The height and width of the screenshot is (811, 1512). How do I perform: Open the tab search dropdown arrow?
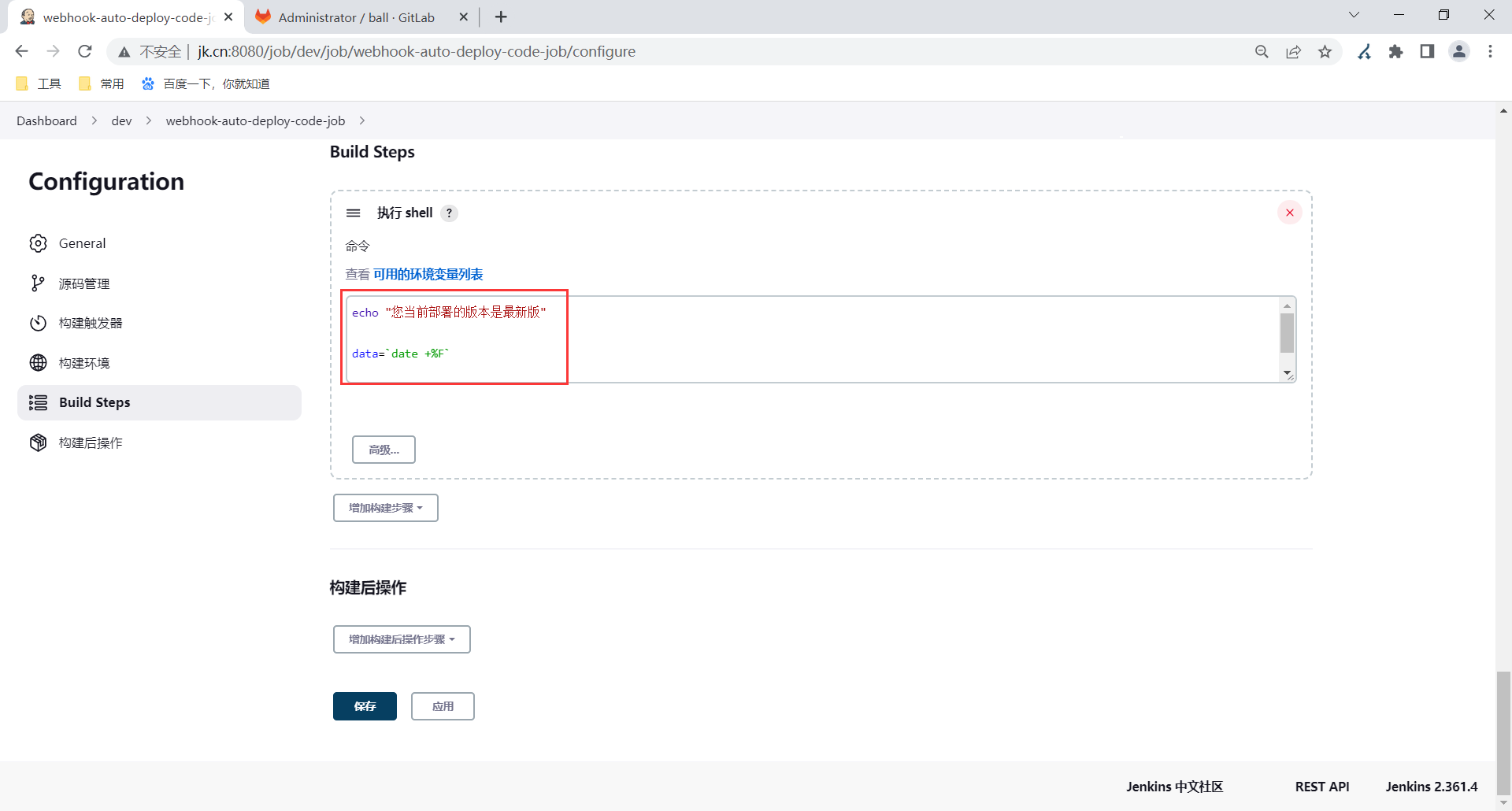[x=1354, y=15]
